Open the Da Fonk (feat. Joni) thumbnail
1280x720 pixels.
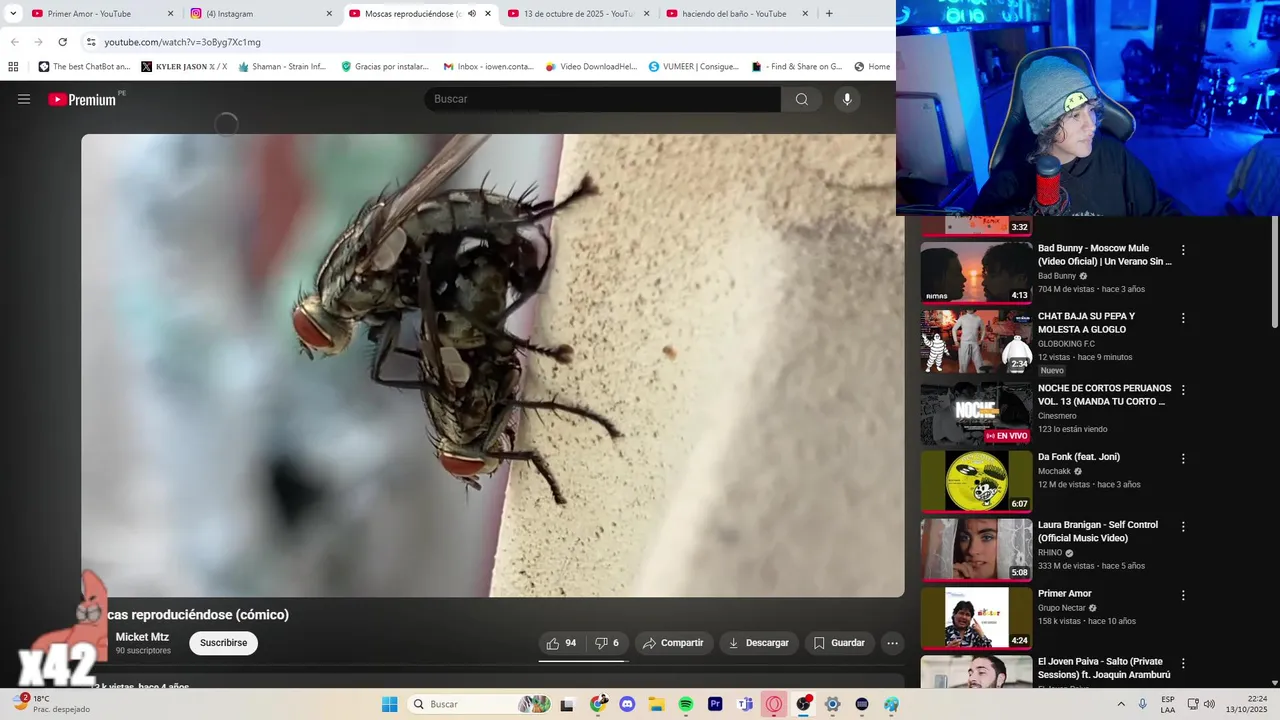(x=976, y=481)
